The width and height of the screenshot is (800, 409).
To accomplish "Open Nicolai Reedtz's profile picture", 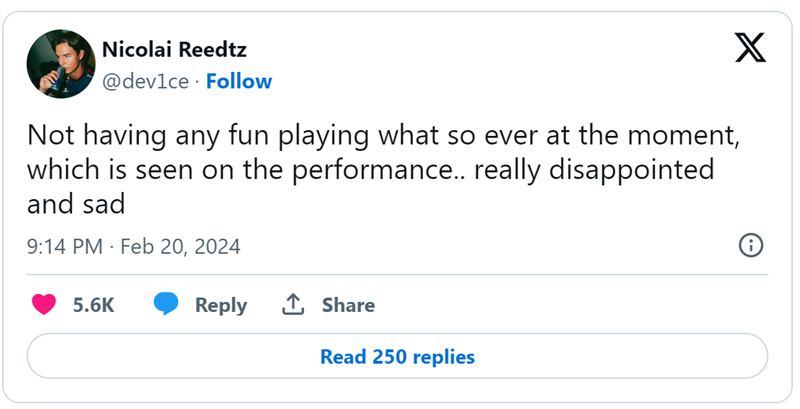I will (x=61, y=64).
